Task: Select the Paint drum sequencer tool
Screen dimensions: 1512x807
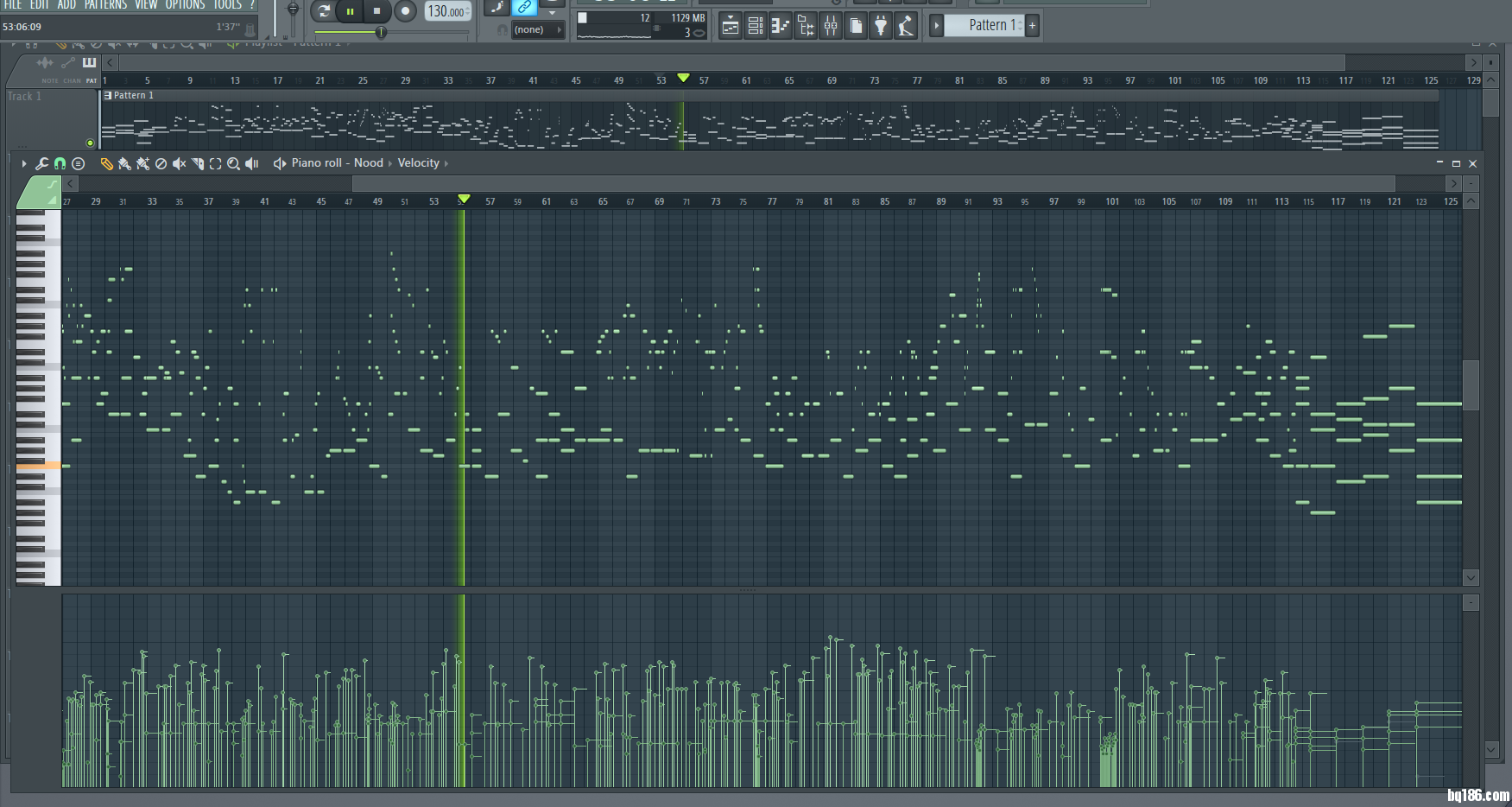Action: 142,163
